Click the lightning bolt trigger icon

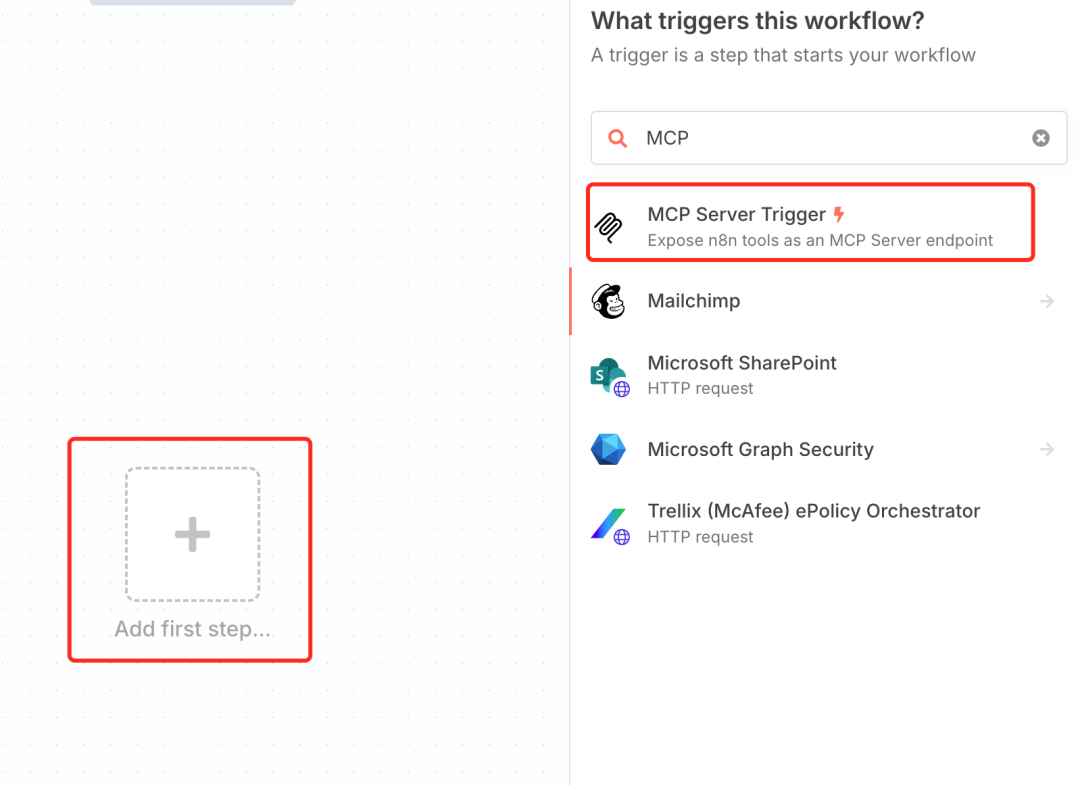pos(838,215)
